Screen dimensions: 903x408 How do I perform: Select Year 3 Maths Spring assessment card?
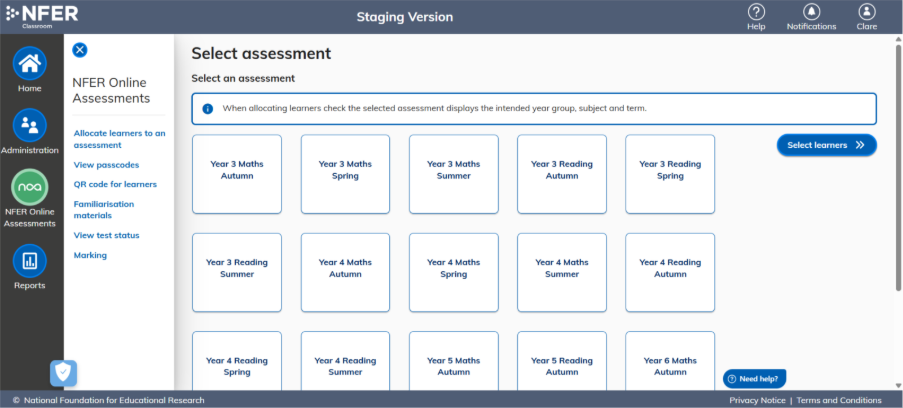click(x=345, y=174)
